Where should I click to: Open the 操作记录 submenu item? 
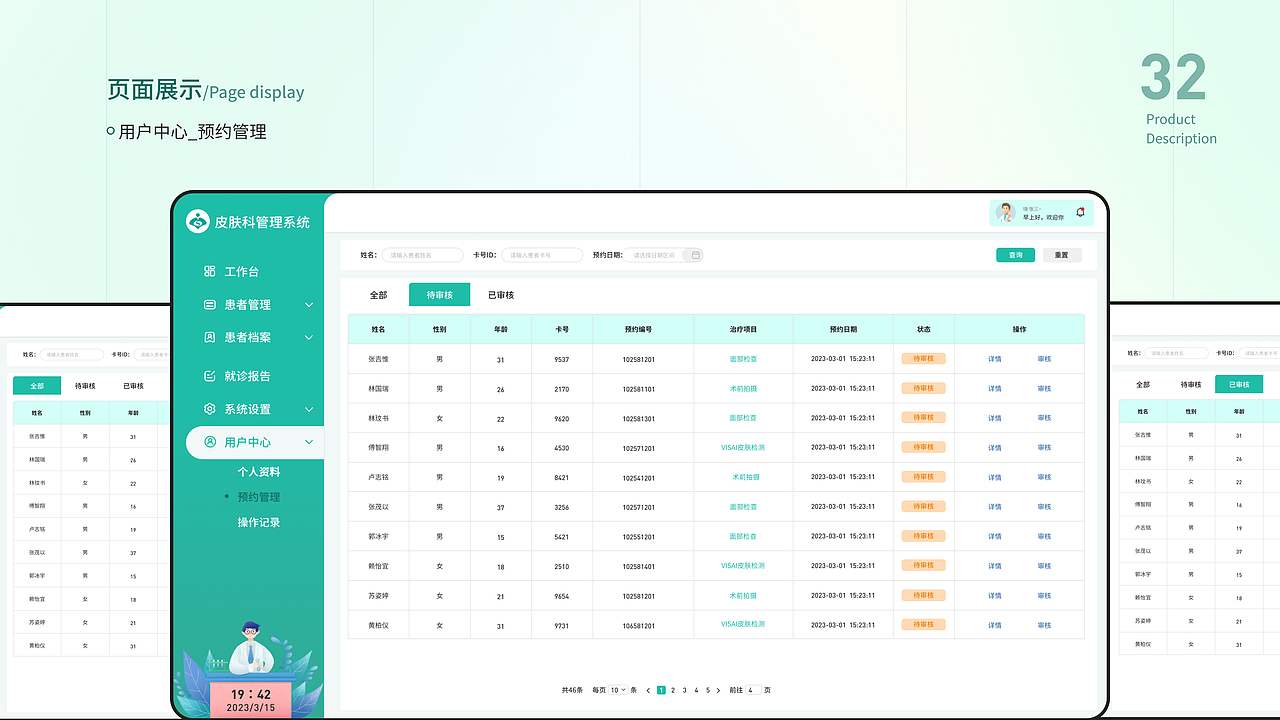[x=259, y=522]
